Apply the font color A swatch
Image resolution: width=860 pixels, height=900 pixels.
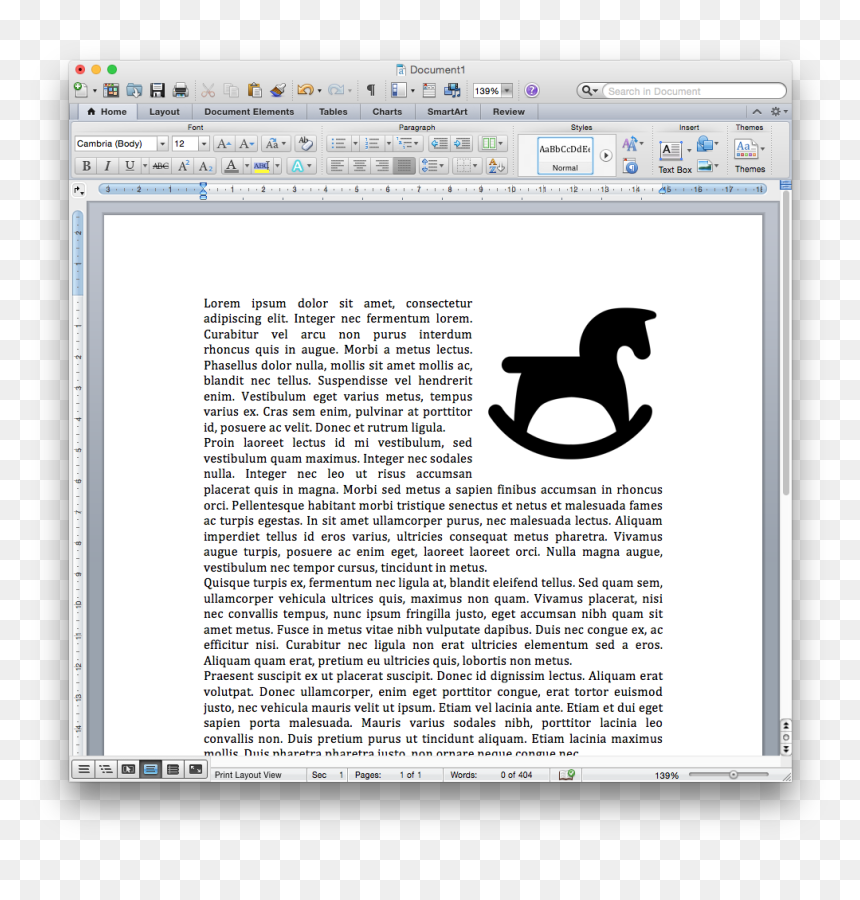click(231, 166)
